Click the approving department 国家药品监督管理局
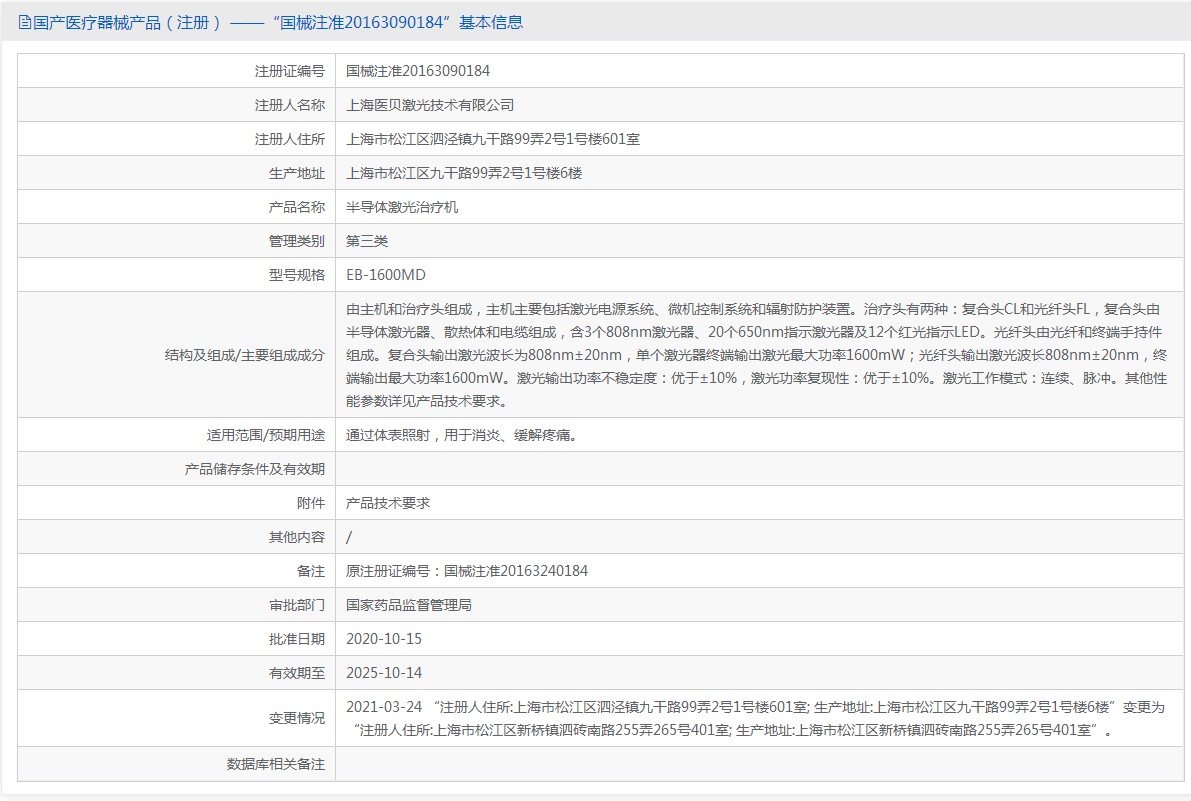This screenshot has width=1191, height=801. point(408,605)
